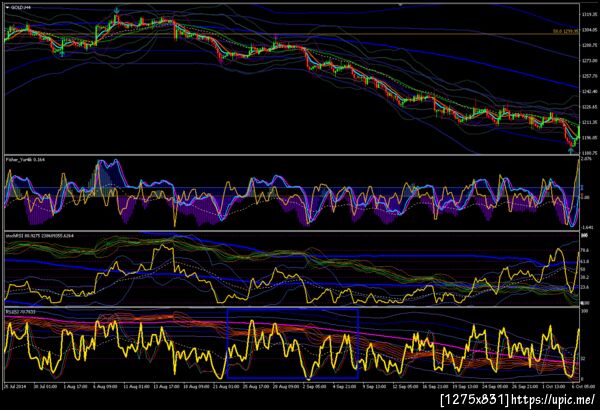The width and height of the screenshot is (600, 410).
Task: Click the 1 Oct 13:00 time axis label
Action: [x=553, y=387]
